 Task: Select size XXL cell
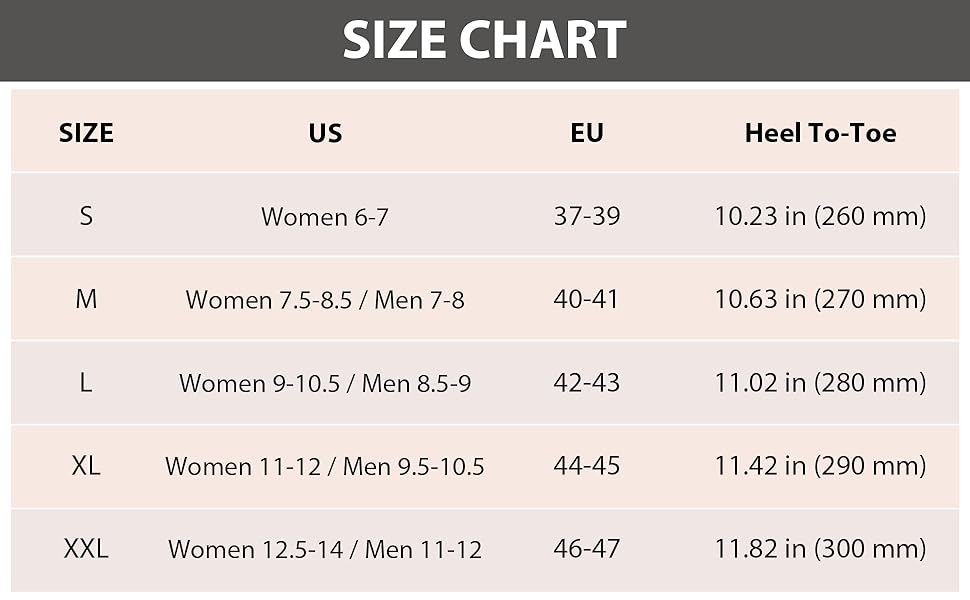86,549
